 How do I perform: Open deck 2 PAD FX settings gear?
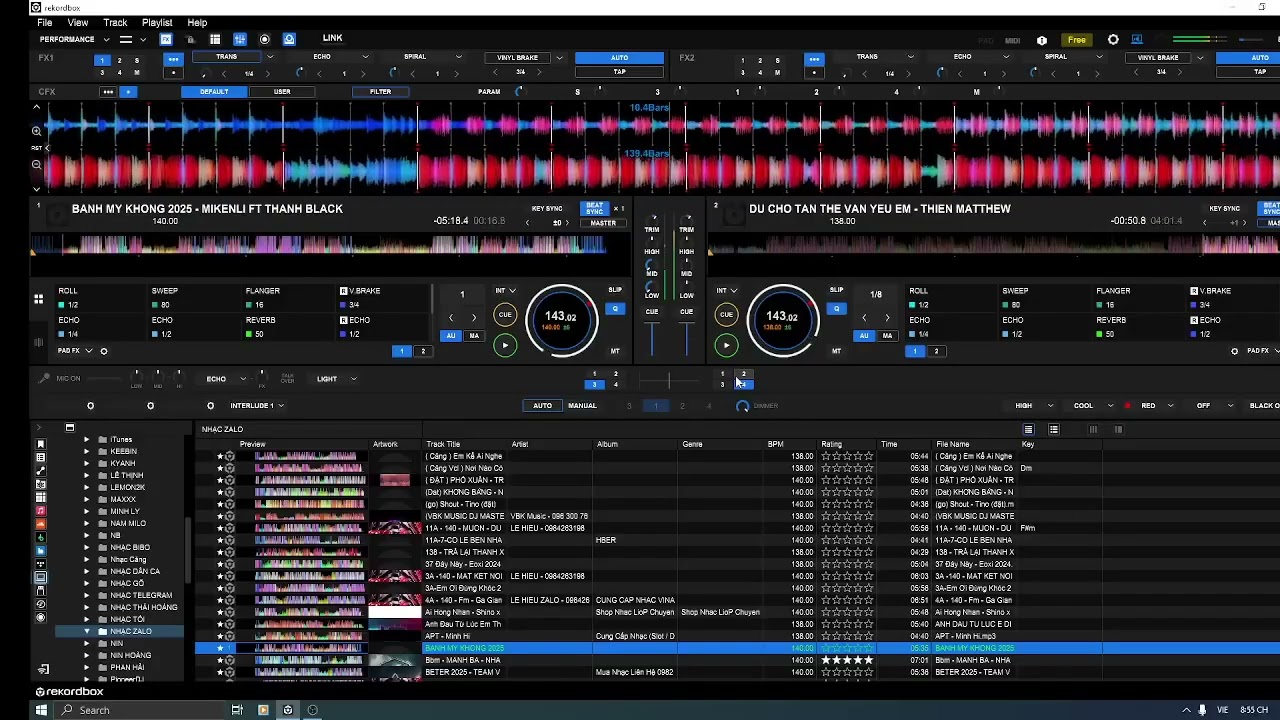[x=1234, y=351]
